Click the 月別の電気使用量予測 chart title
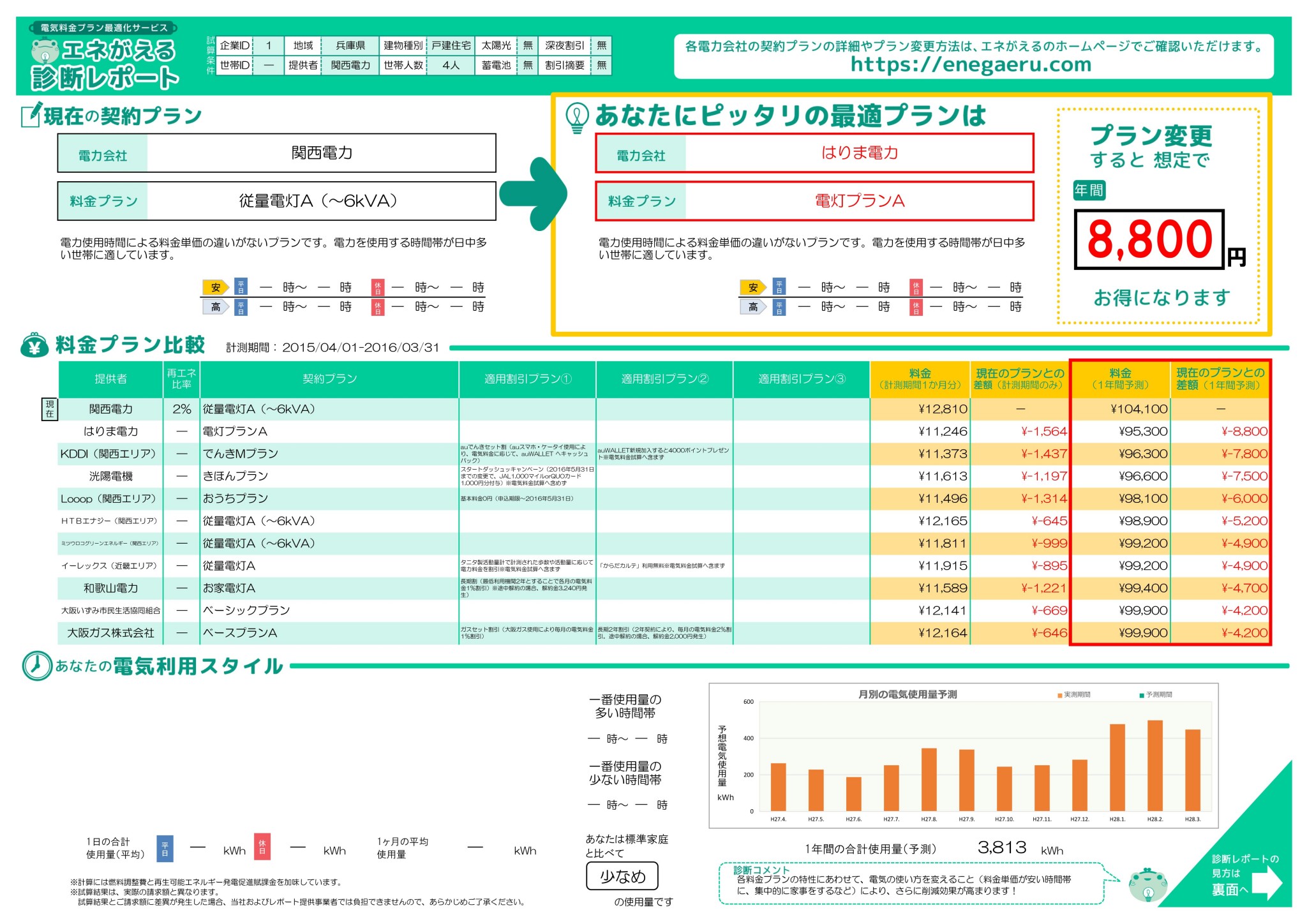Image resolution: width=1307 pixels, height=924 pixels. click(x=907, y=694)
